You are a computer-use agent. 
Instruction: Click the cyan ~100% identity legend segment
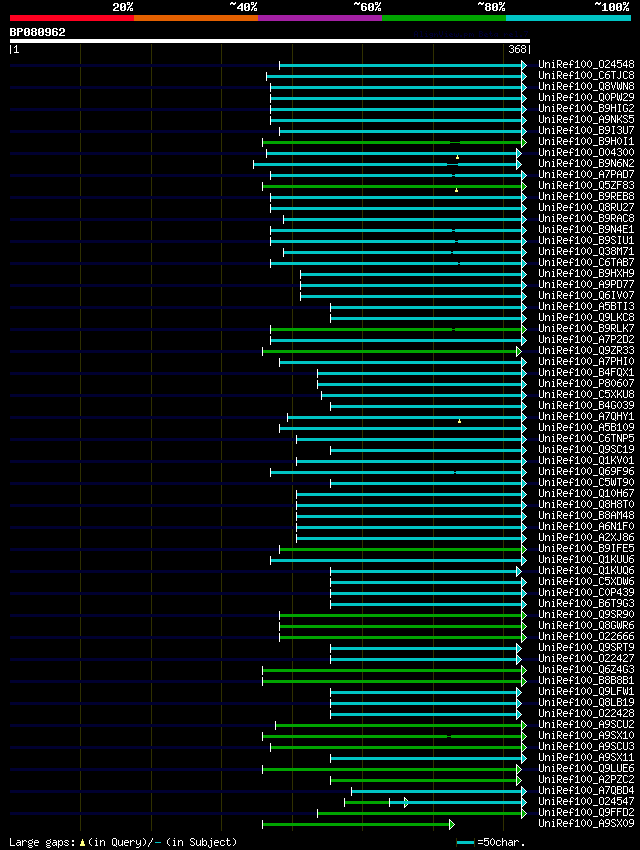pyautogui.click(x=568, y=18)
